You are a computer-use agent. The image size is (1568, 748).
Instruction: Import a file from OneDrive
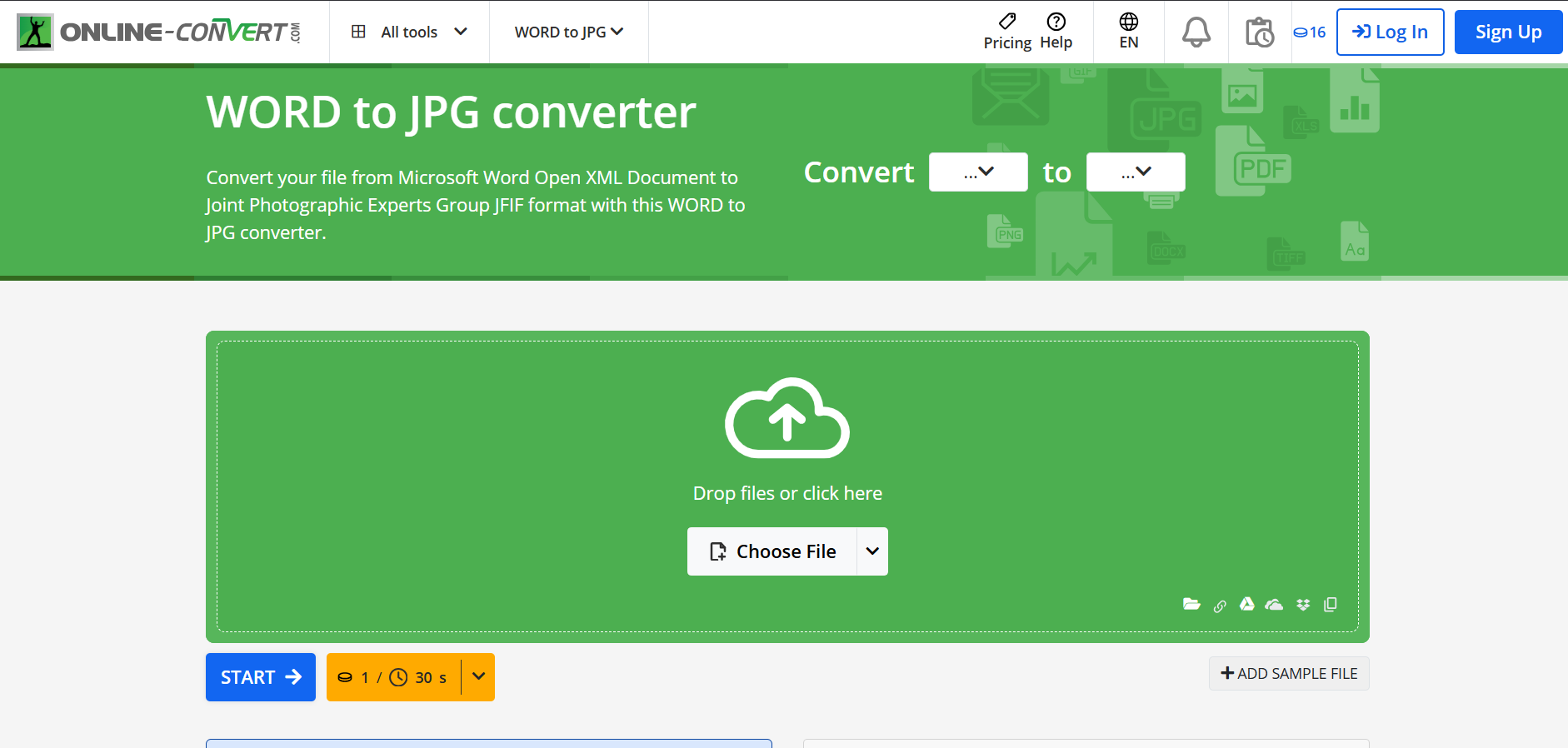[x=1274, y=605]
